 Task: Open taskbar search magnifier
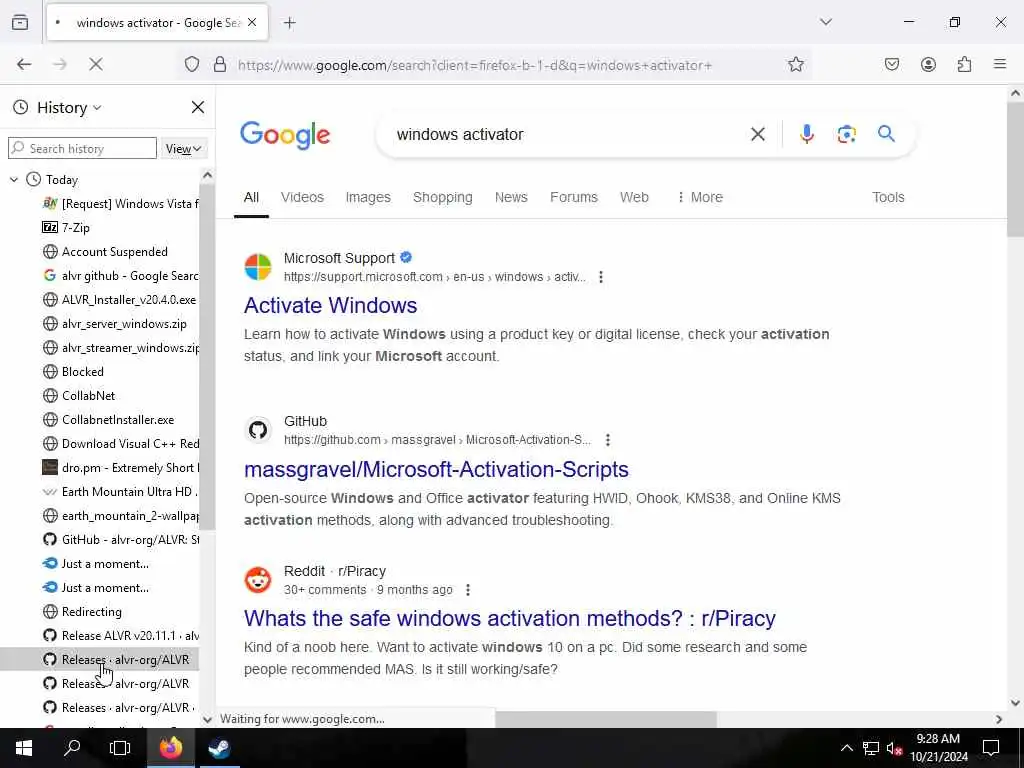click(72, 748)
